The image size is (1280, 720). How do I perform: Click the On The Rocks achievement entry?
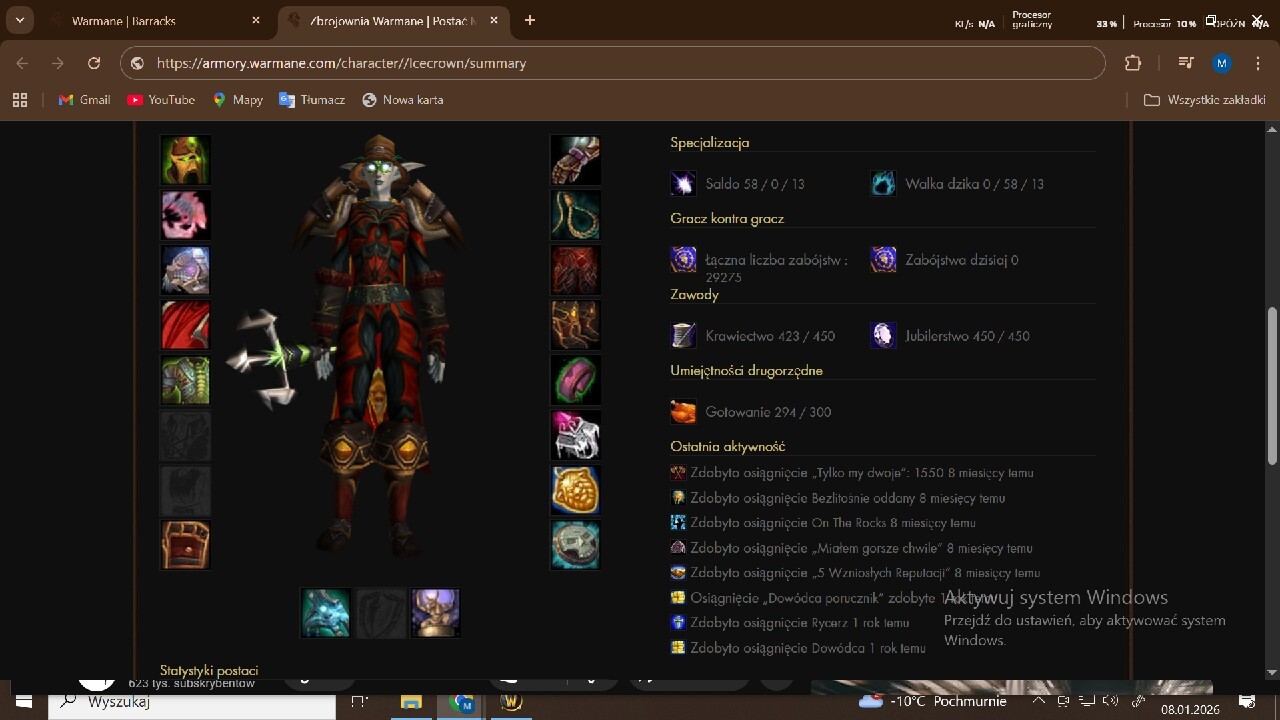click(x=823, y=523)
